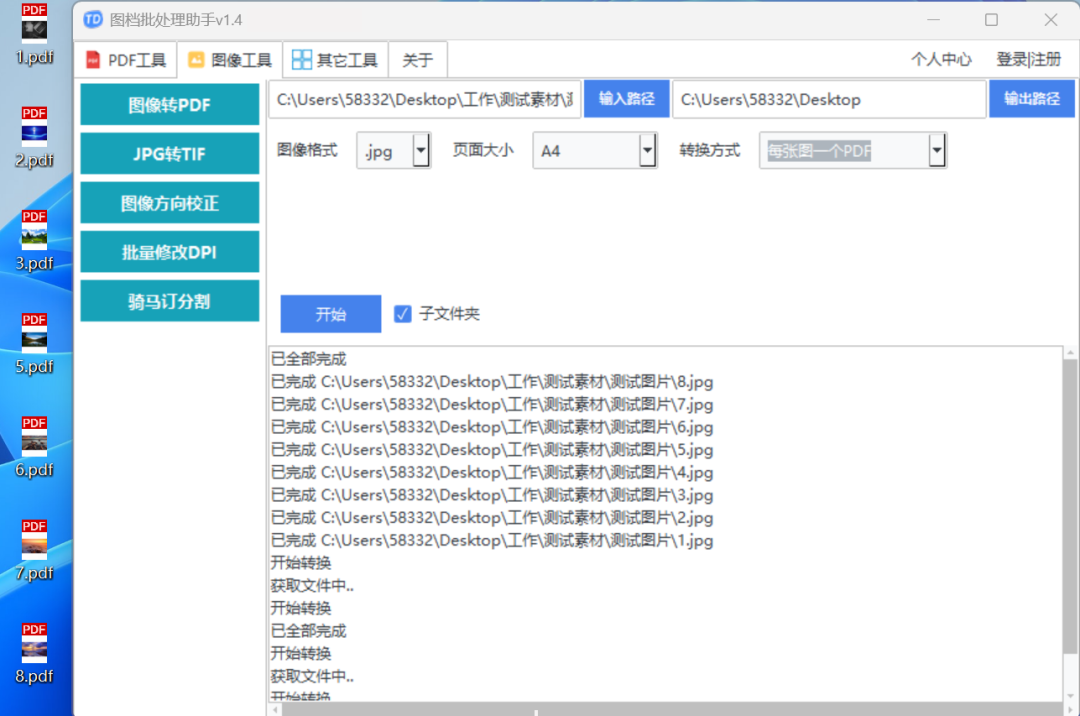
Task: Click 登录|注册 link
Action: [1028, 60]
